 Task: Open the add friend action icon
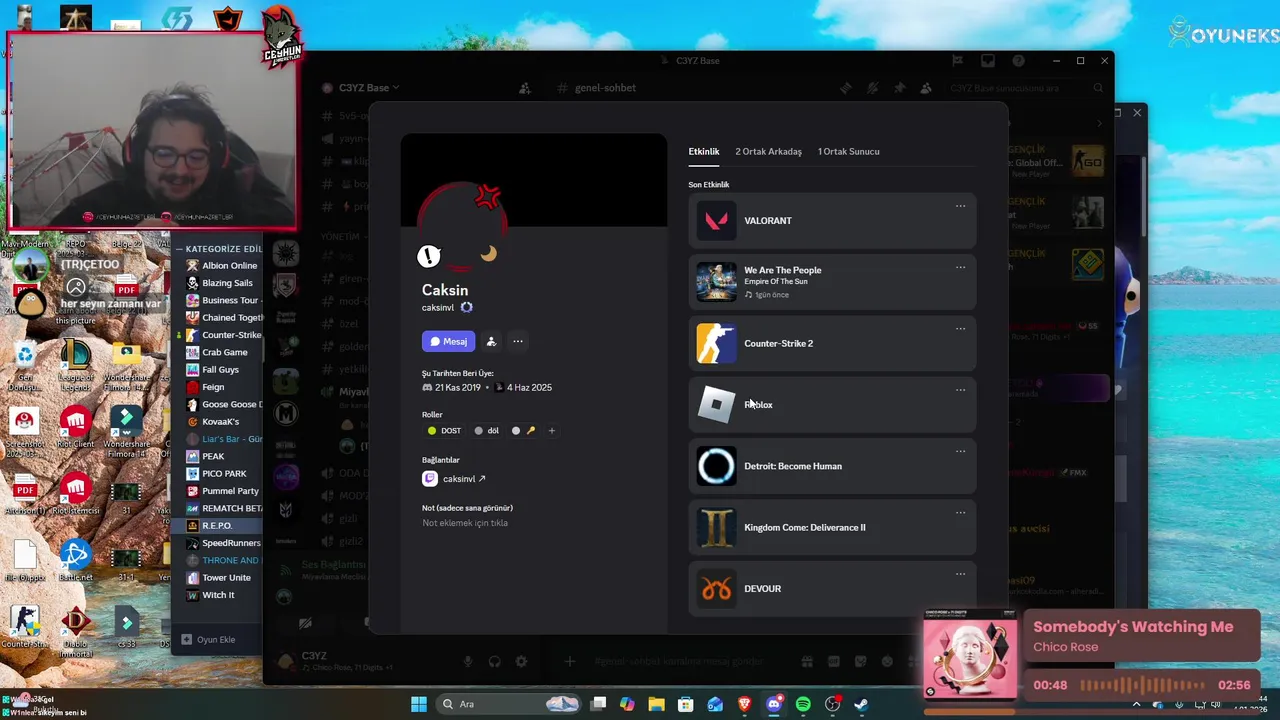(491, 341)
